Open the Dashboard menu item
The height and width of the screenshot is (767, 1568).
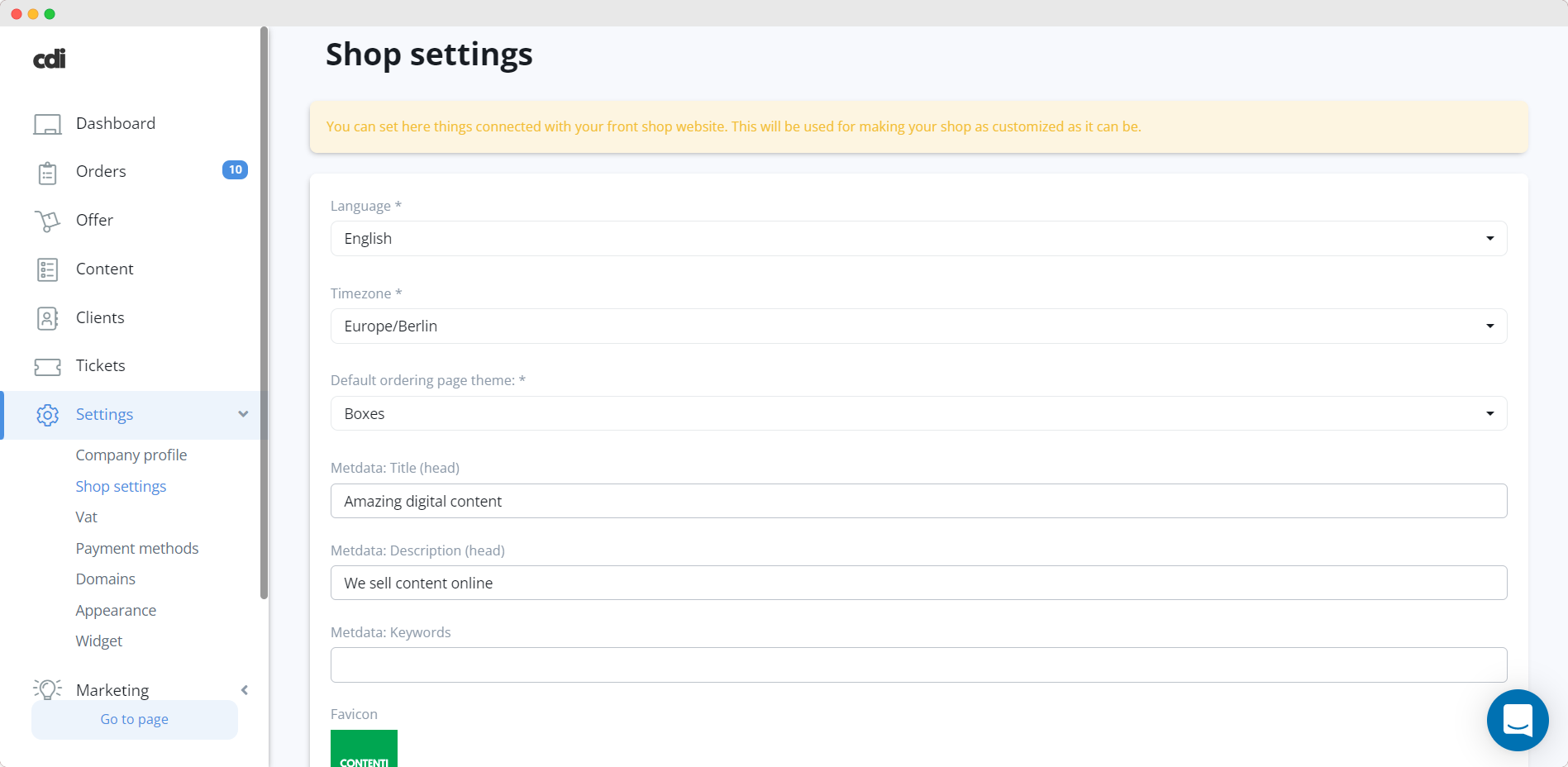tap(116, 123)
